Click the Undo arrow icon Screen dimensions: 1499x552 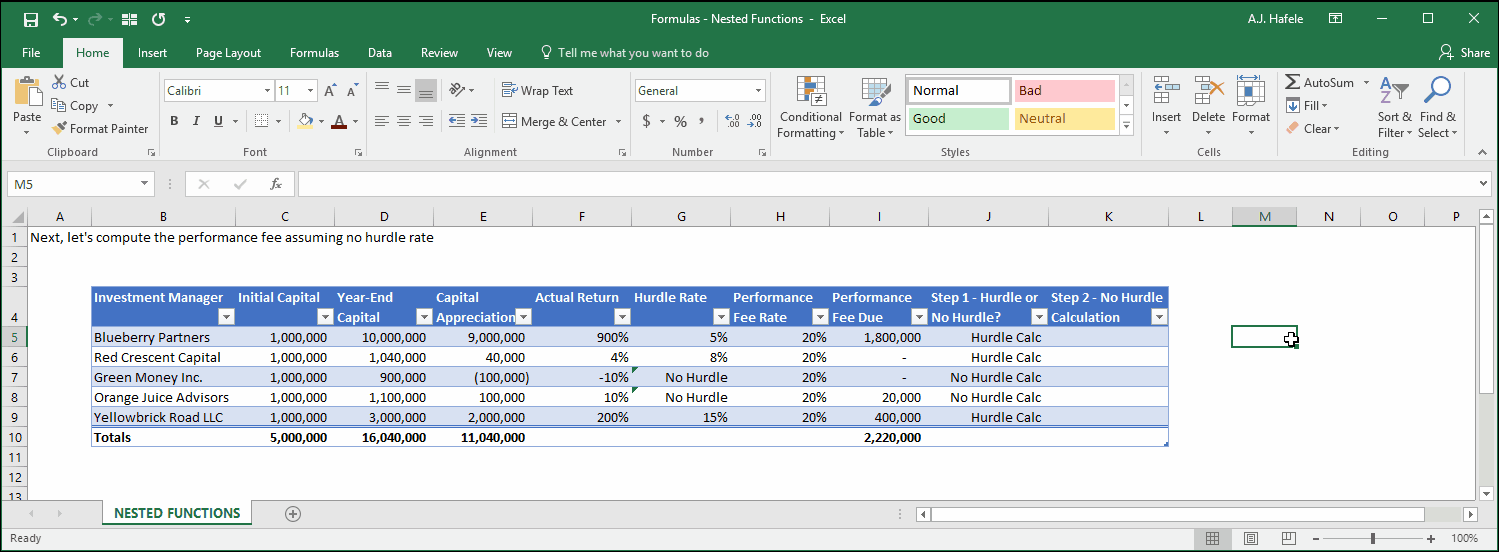60,19
